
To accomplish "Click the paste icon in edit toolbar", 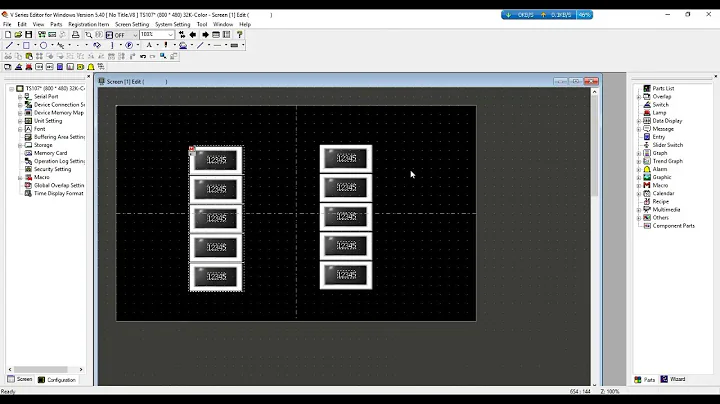I will point(29,56).
